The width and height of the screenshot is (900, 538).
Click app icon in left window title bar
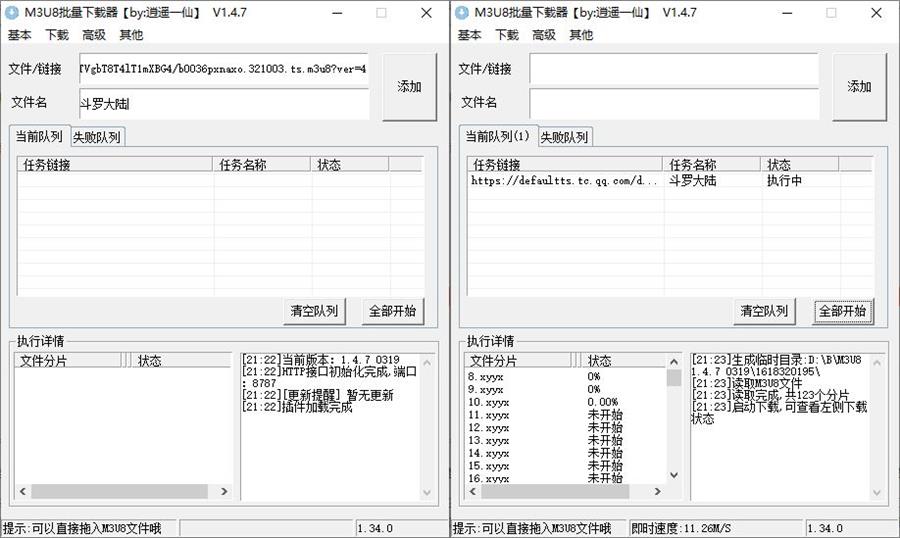tap(12, 13)
